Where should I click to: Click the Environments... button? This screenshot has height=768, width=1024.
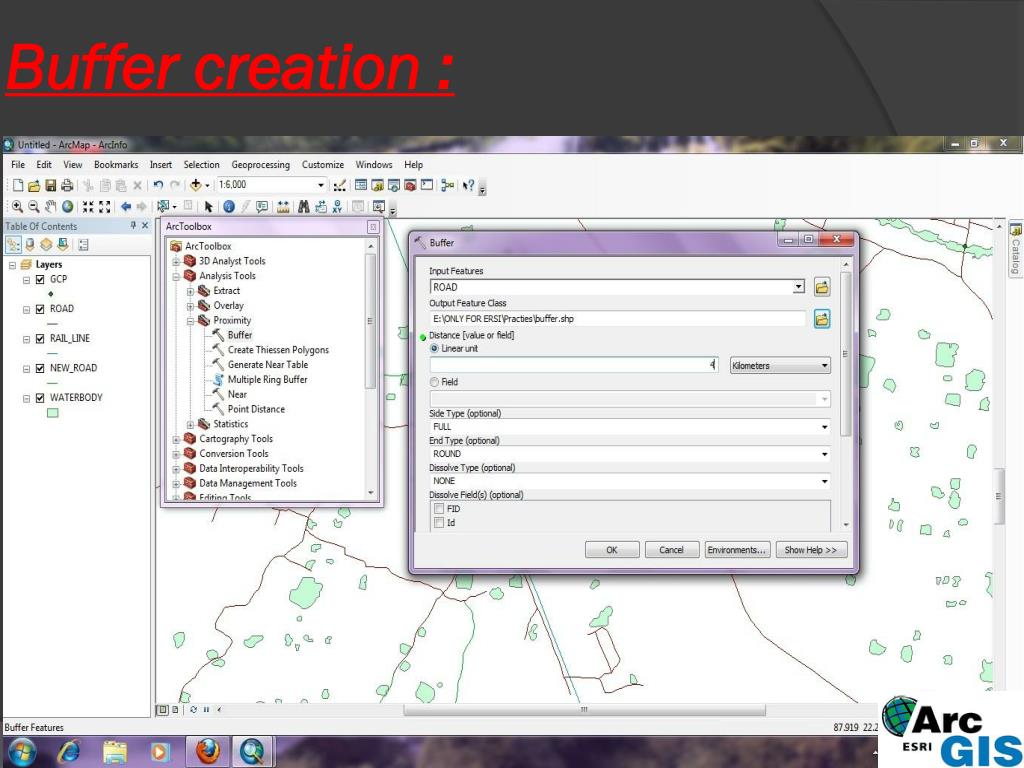coord(737,550)
